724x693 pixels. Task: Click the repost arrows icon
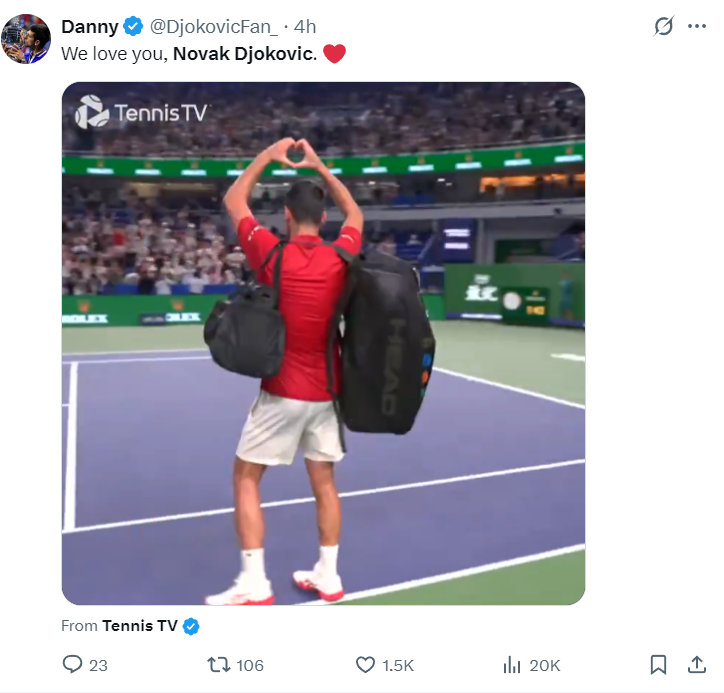point(217,664)
